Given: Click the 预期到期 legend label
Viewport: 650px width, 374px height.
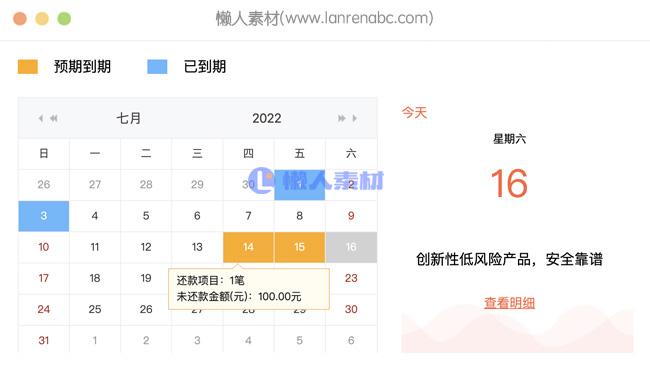Looking at the screenshot, I should point(82,67).
